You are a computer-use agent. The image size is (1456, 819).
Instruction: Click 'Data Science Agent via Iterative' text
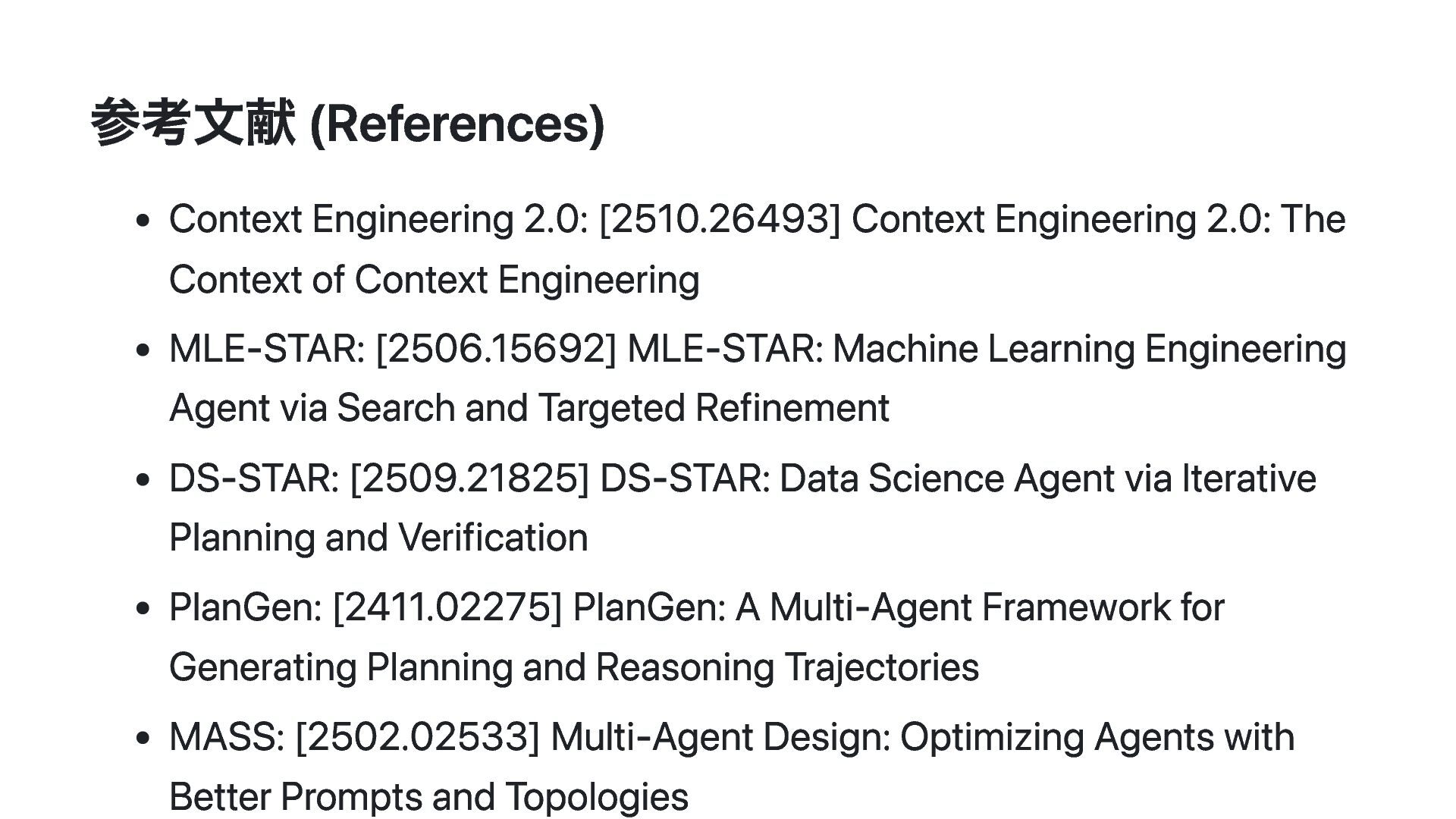(x=1047, y=479)
